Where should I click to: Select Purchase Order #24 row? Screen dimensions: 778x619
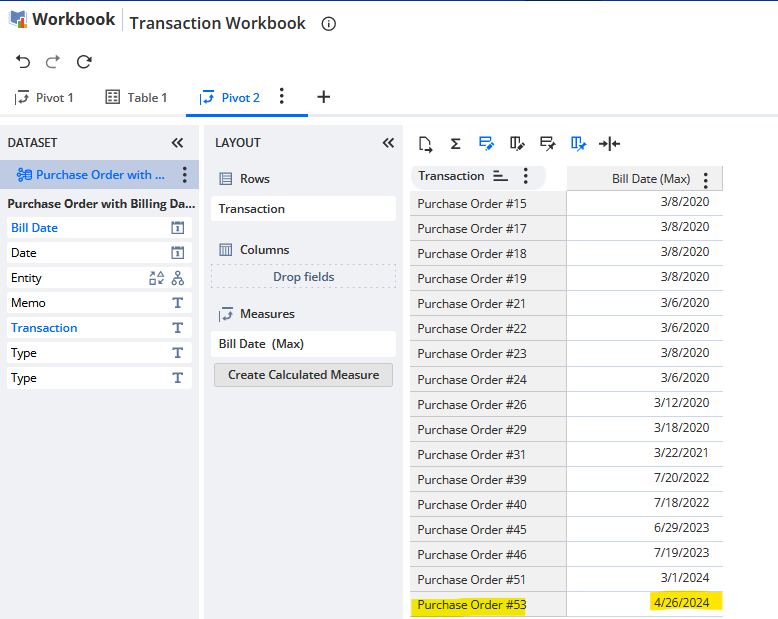click(x=488, y=379)
